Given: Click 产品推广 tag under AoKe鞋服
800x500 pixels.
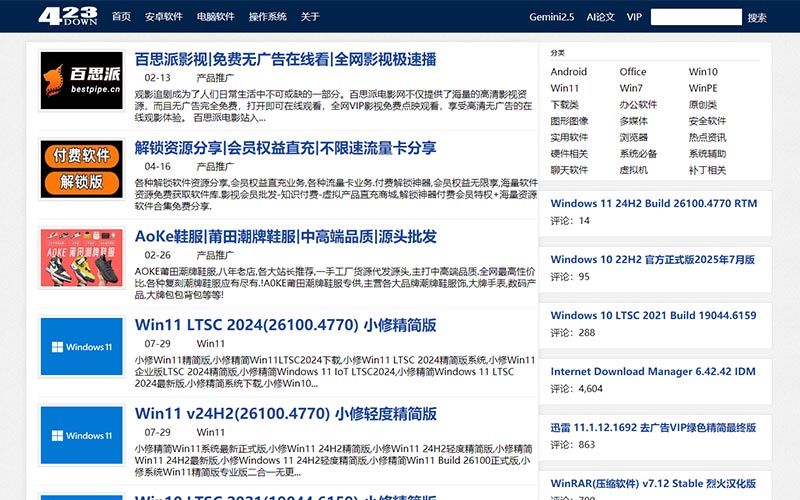Looking at the screenshot, I should click(x=215, y=255).
